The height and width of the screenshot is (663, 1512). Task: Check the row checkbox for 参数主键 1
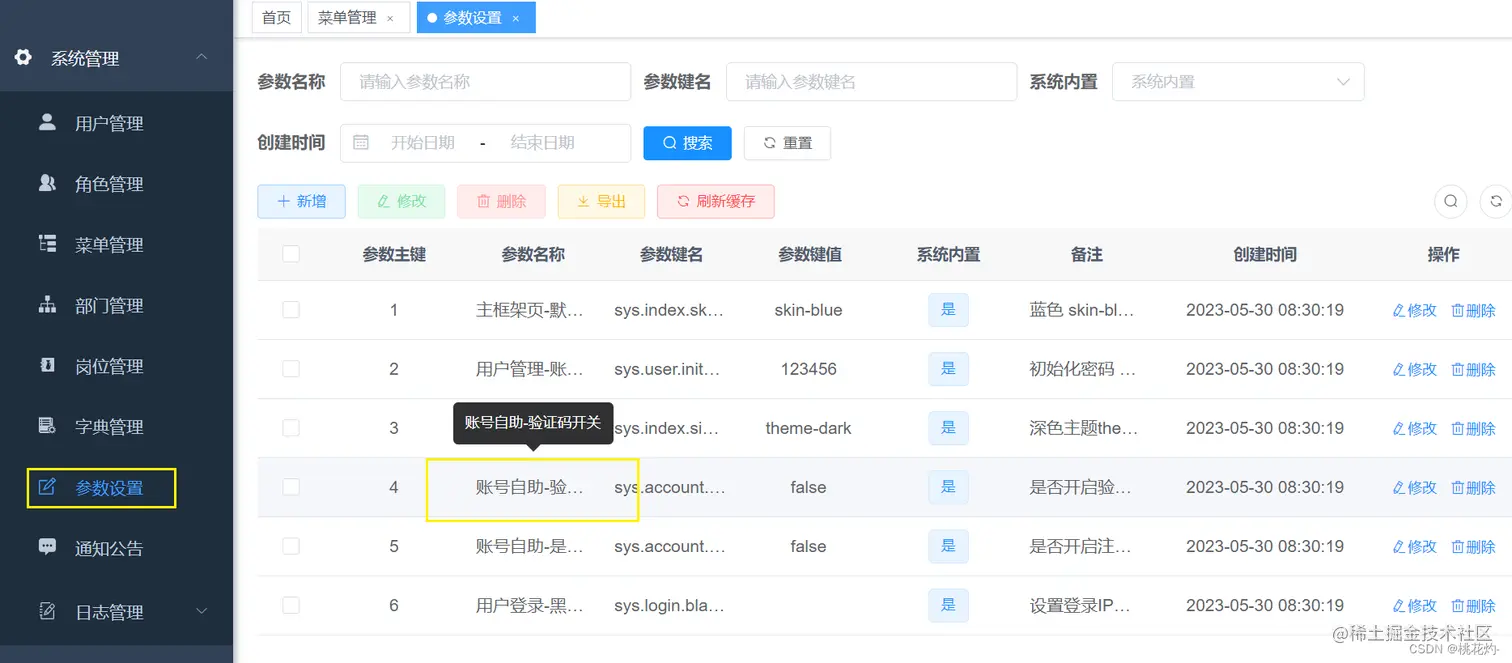click(291, 310)
